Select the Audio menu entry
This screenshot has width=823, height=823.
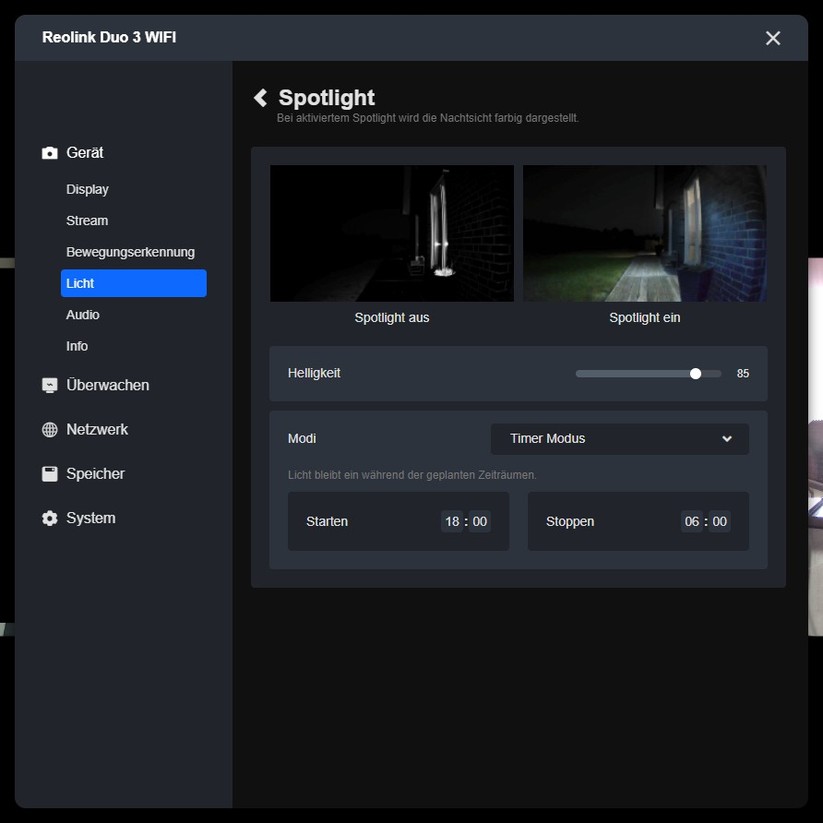pos(82,314)
